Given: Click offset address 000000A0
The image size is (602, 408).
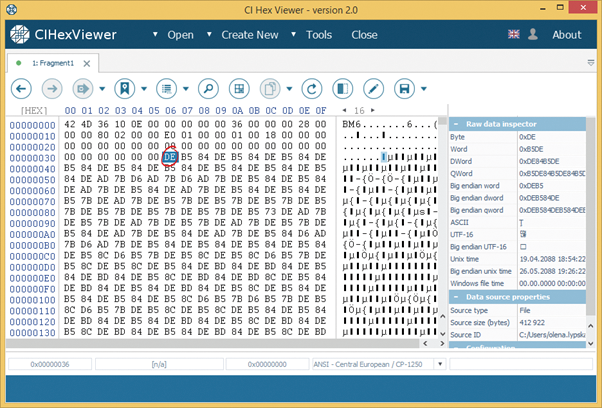Looking at the screenshot, I should point(33,235).
